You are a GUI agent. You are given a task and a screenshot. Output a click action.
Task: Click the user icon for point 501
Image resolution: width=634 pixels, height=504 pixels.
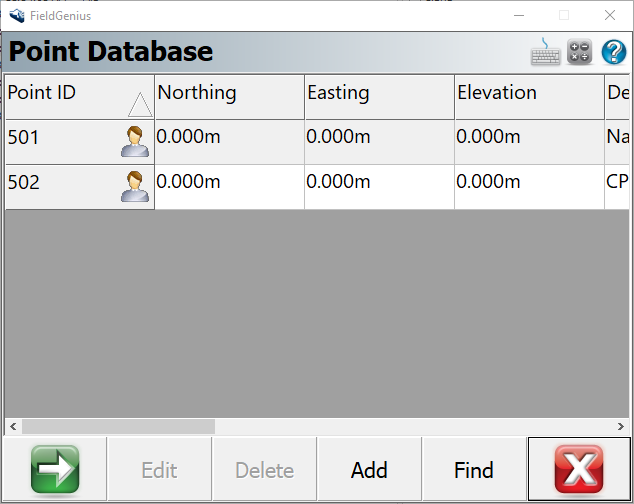tap(134, 142)
